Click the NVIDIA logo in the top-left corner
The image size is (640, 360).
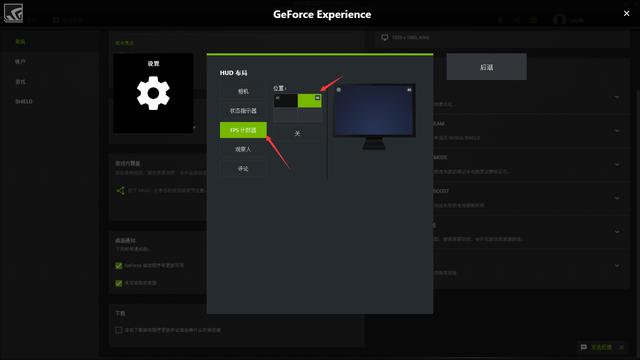click(13, 13)
